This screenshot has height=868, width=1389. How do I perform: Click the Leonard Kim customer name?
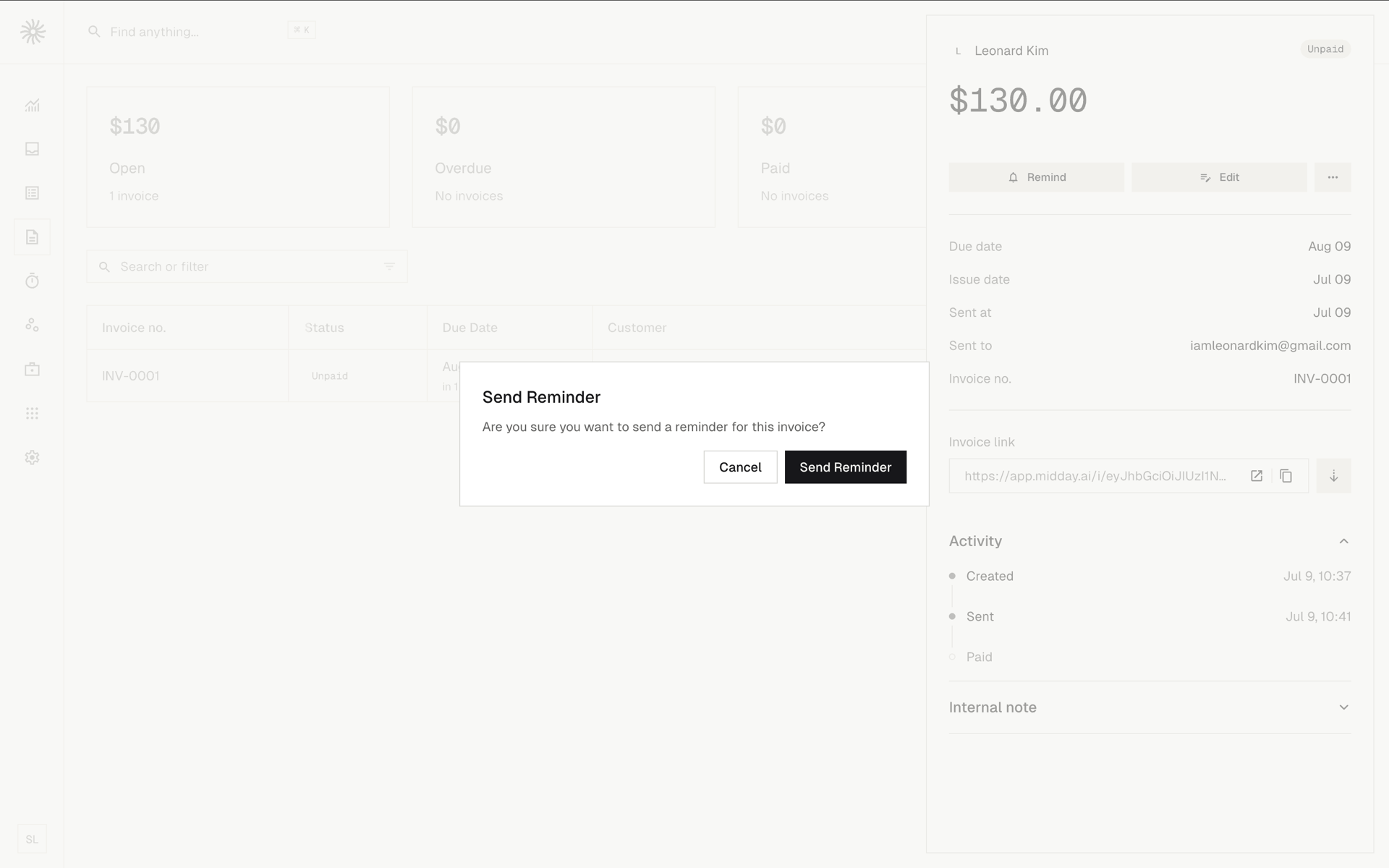[x=1011, y=51]
